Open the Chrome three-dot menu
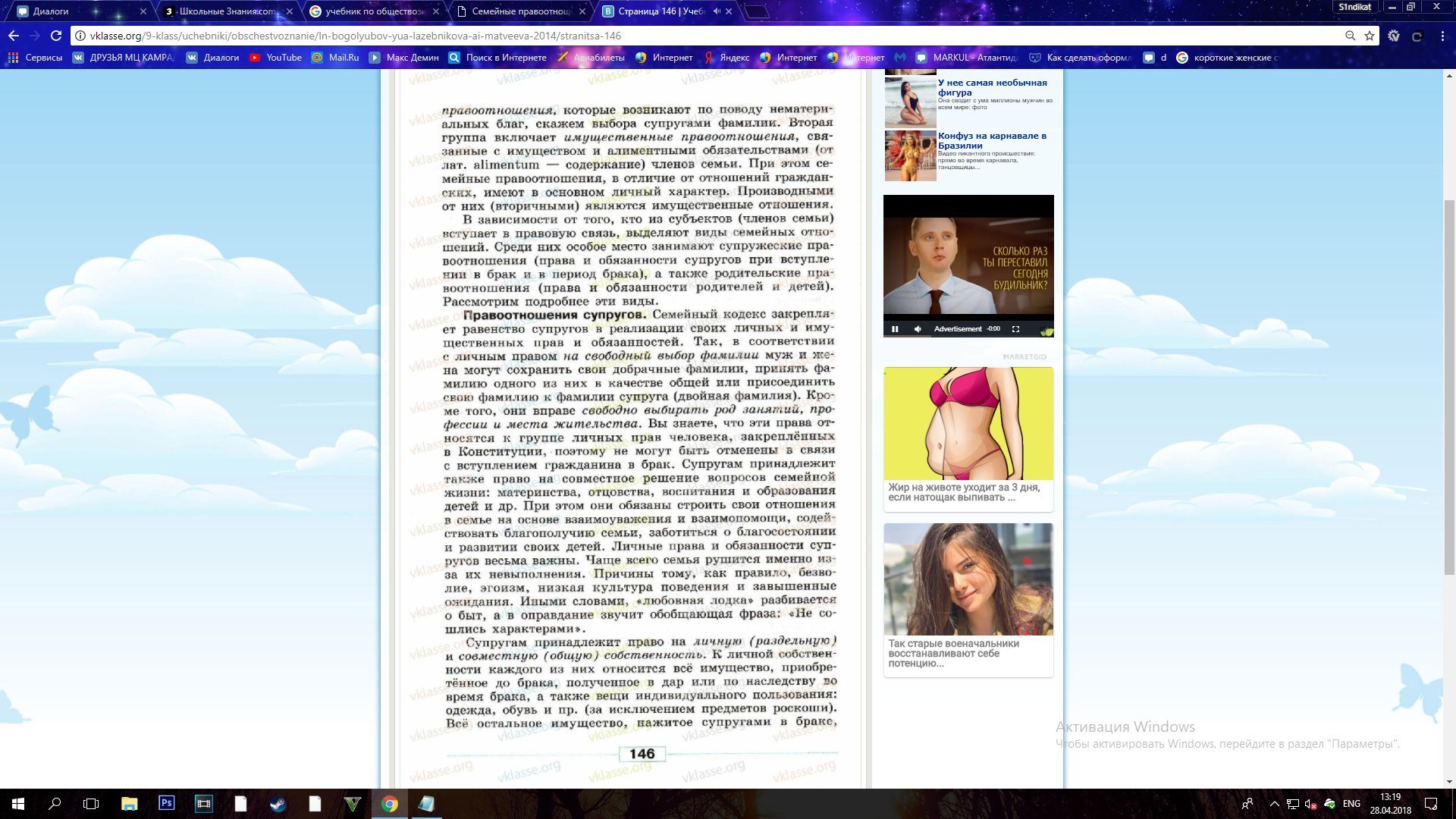Image resolution: width=1456 pixels, height=819 pixels. point(1442,36)
